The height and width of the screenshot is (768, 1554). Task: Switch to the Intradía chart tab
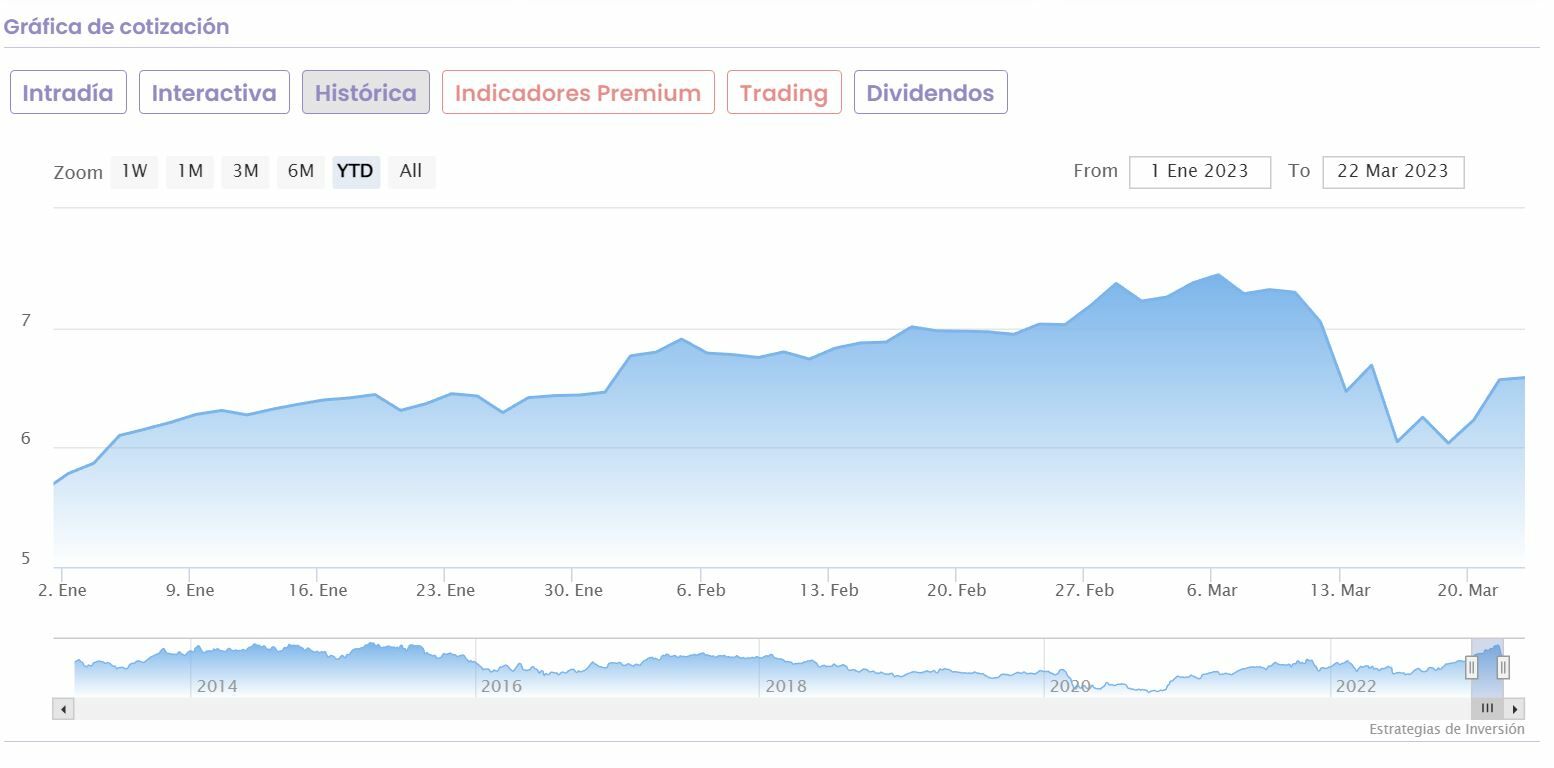point(68,93)
